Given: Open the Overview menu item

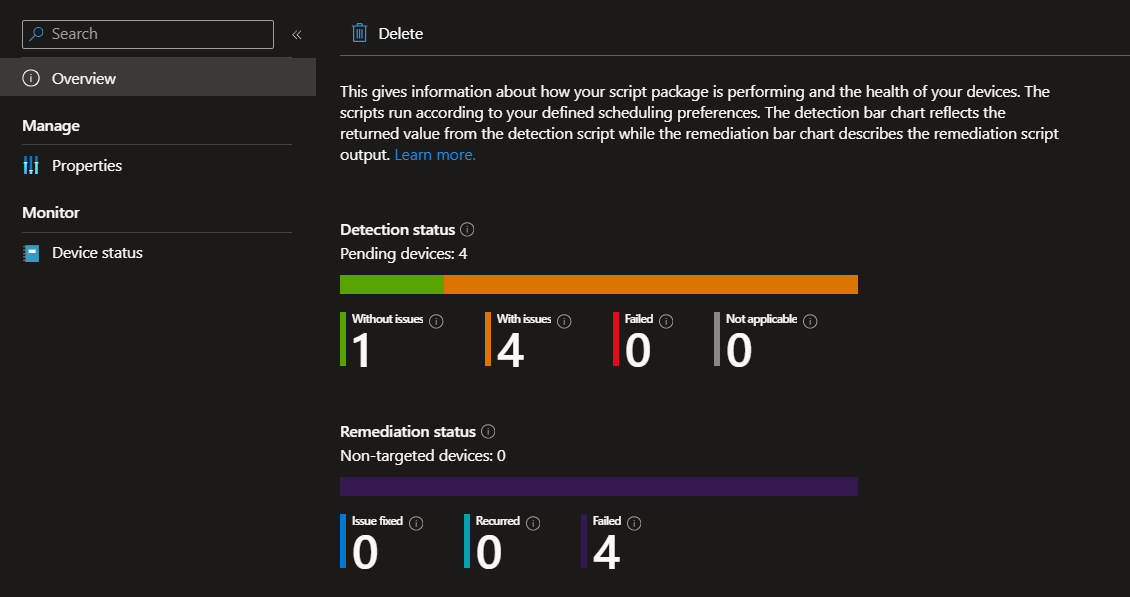Looking at the screenshot, I should click(84, 78).
